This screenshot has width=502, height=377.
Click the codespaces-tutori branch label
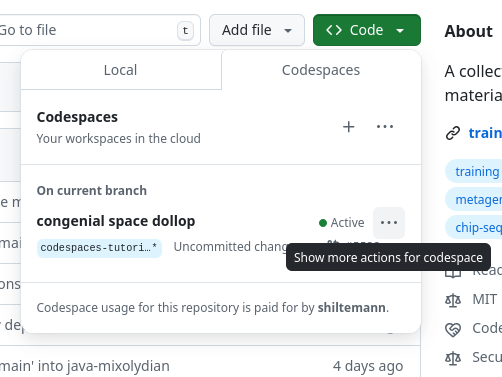[99, 248]
